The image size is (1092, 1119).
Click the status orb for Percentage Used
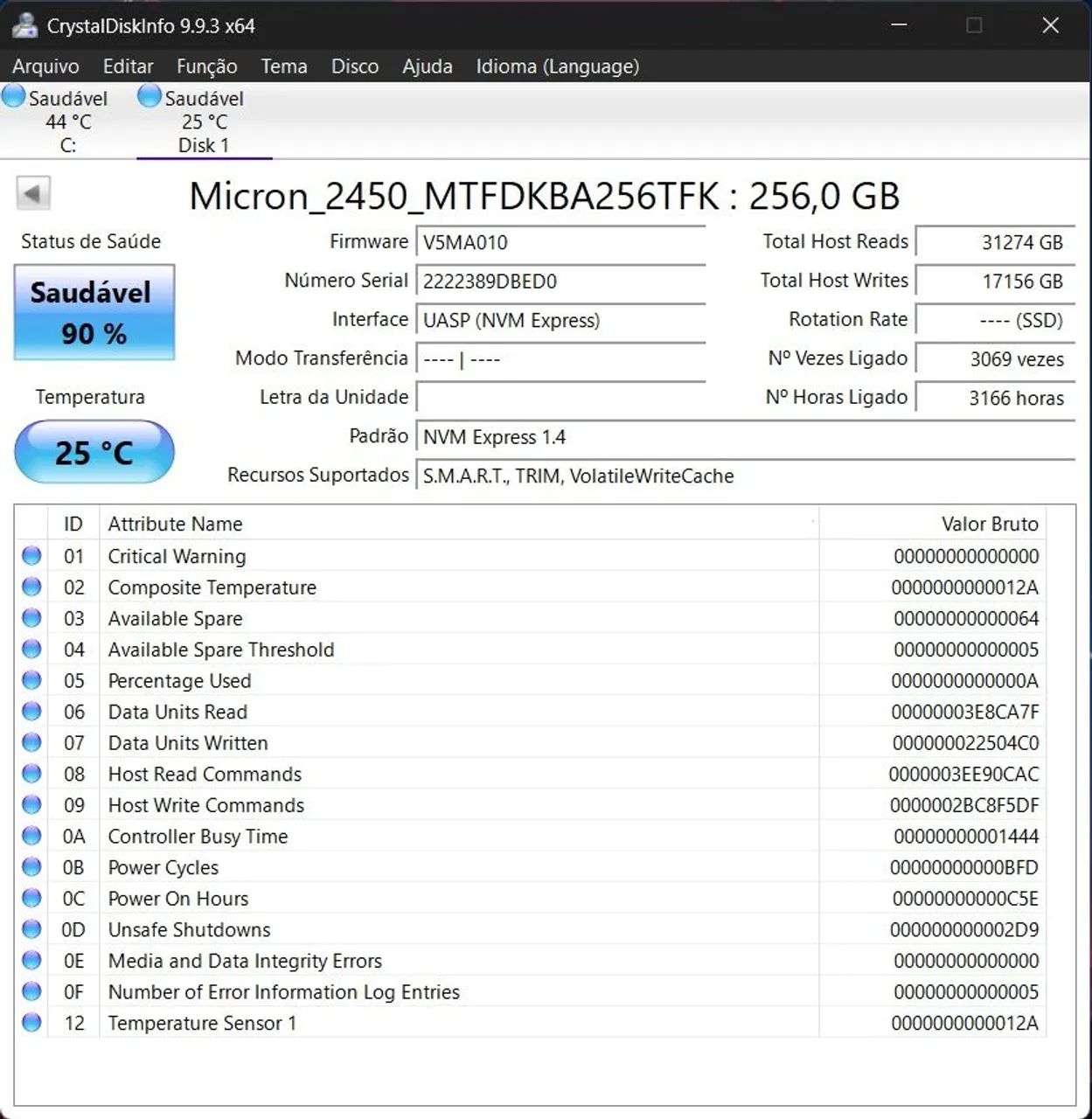(x=31, y=680)
